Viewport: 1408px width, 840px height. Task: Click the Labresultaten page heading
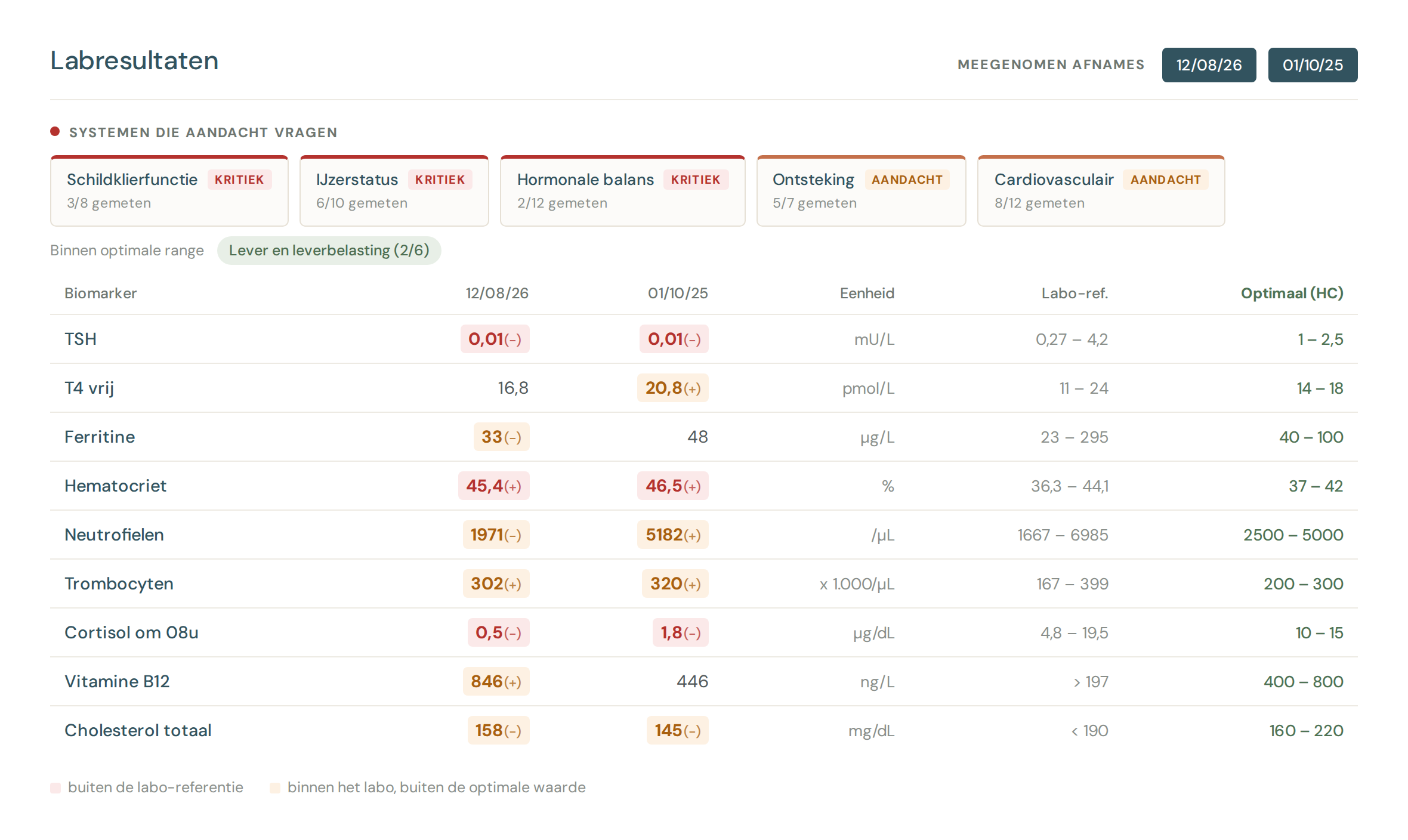pyautogui.click(x=134, y=61)
